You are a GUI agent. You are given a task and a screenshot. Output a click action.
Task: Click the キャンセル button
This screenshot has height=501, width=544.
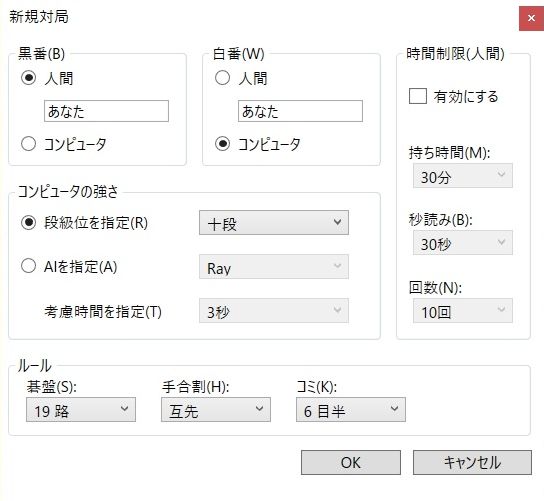tap(472, 462)
